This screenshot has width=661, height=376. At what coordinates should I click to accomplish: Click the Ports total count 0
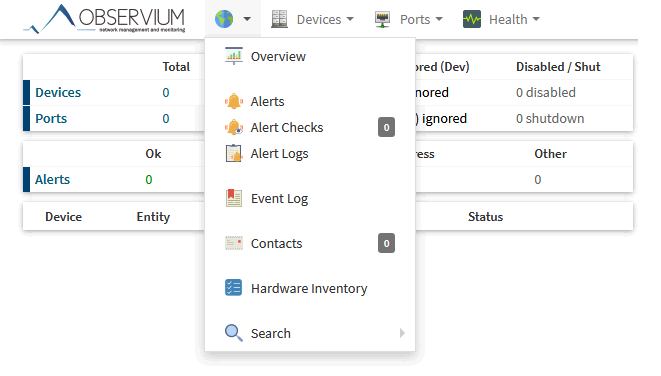coord(166,118)
